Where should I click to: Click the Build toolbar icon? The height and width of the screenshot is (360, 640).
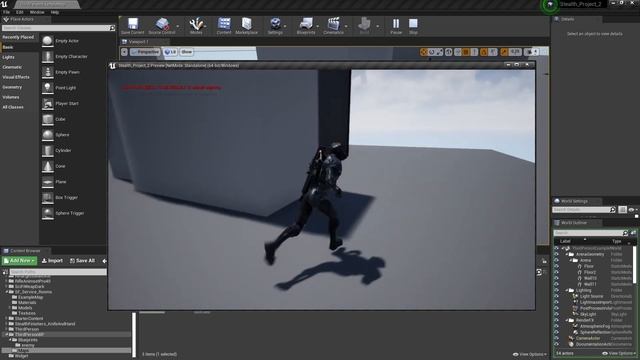coord(364,26)
